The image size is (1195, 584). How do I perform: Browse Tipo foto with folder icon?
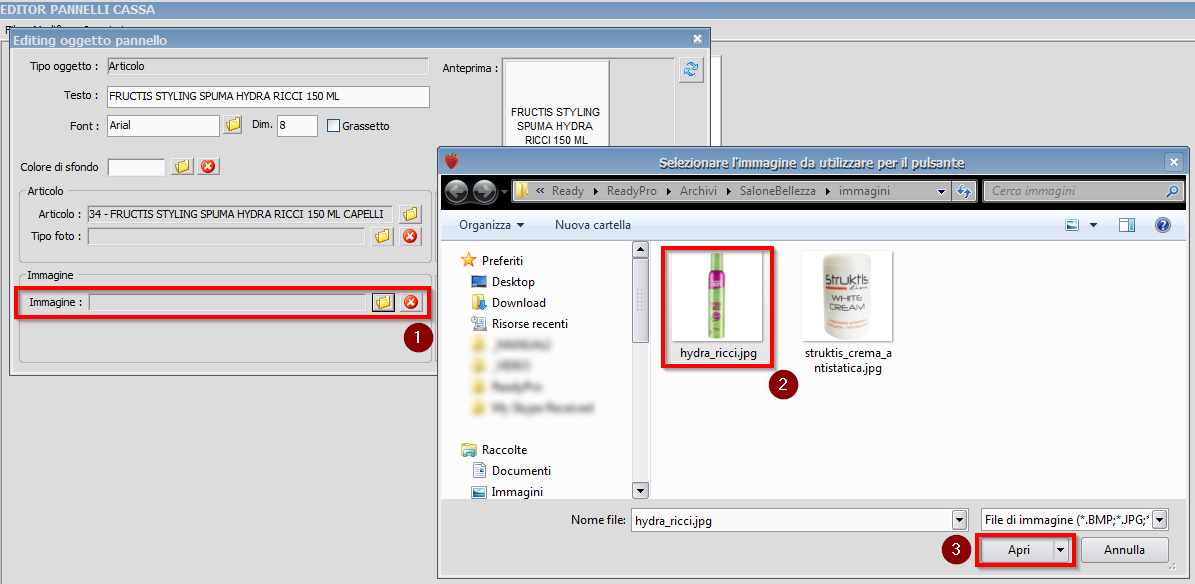pyautogui.click(x=383, y=236)
